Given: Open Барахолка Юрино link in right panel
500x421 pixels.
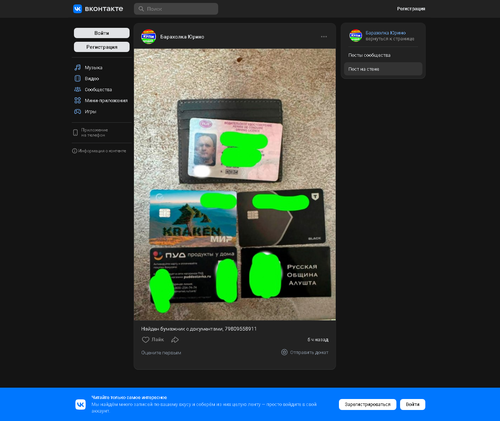Looking at the screenshot, I should (x=386, y=33).
